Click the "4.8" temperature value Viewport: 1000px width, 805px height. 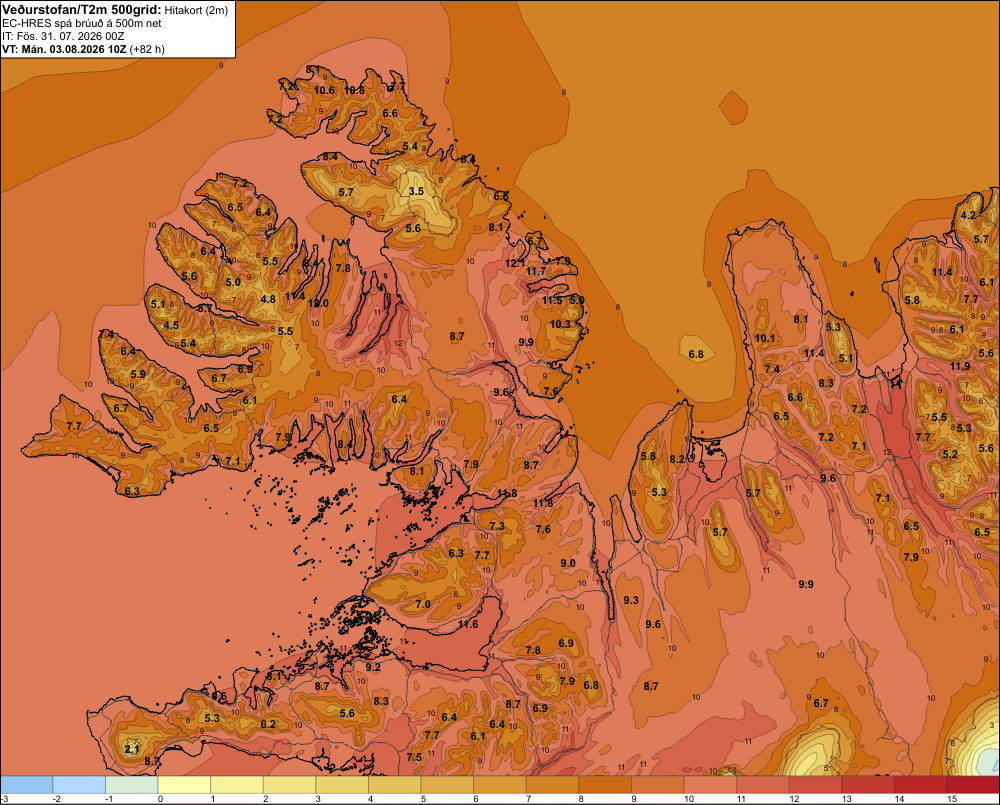268,299
